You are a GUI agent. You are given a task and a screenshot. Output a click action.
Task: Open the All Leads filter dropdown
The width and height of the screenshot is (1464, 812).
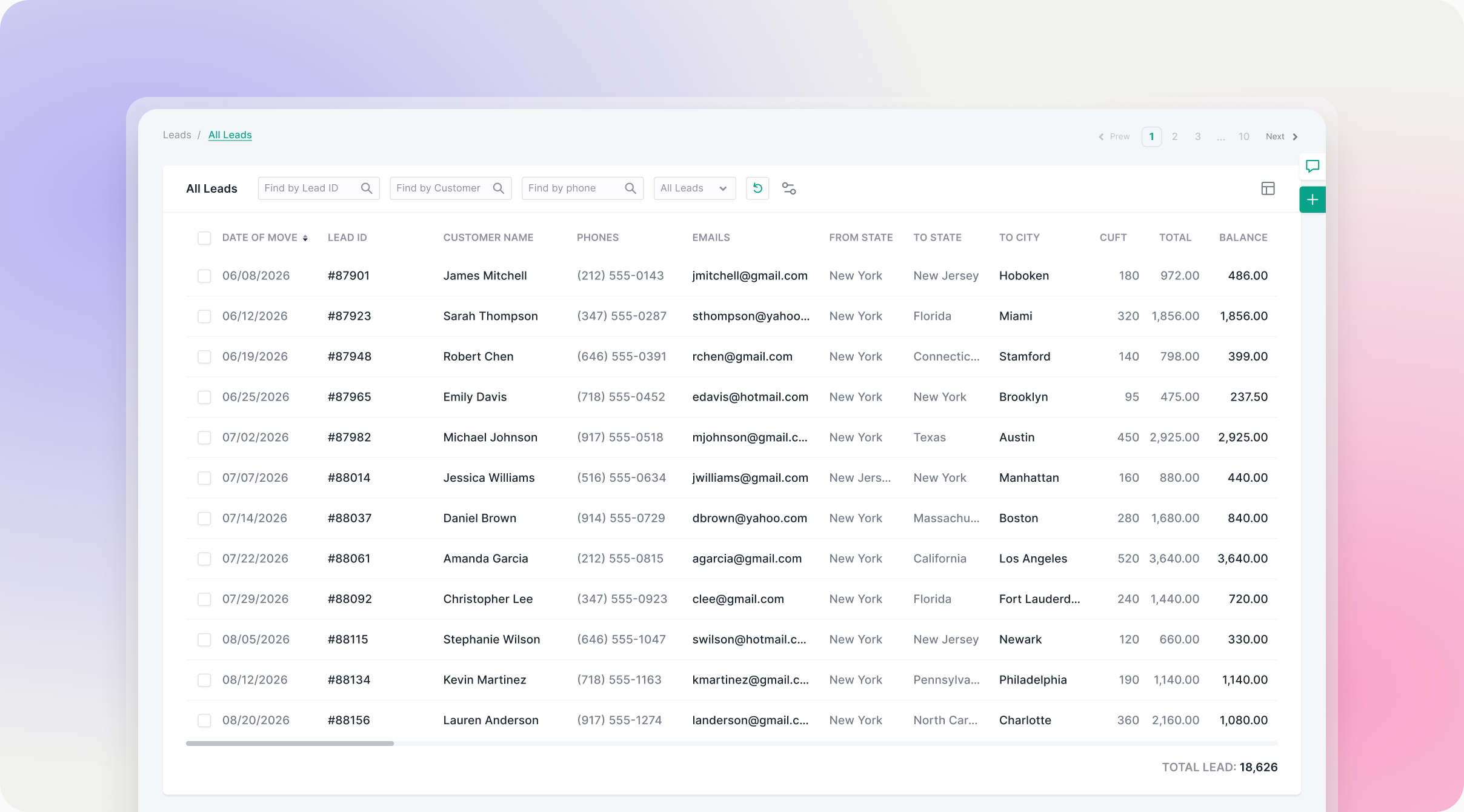point(694,188)
